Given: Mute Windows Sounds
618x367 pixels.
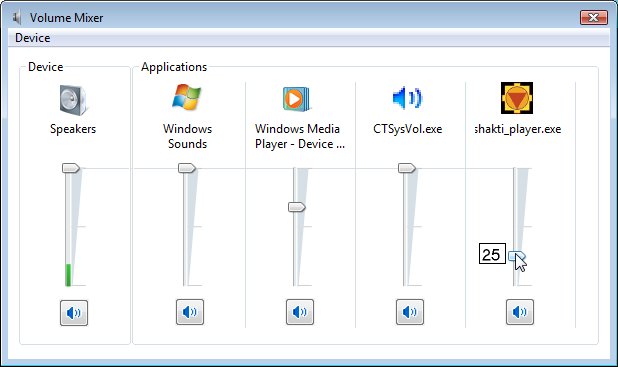Looking at the screenshot, I should (190, 312).
